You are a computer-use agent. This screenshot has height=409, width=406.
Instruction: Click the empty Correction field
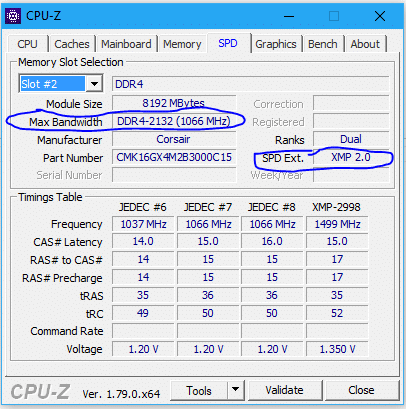[351, 103]
